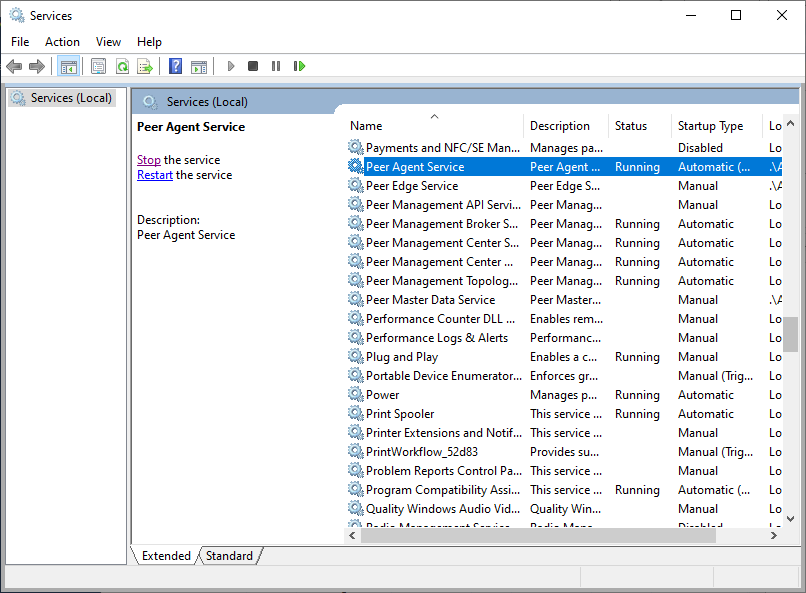Click the Back arrow in the toolbar
Screen dimensions: 806x593
tap(14, 66)
